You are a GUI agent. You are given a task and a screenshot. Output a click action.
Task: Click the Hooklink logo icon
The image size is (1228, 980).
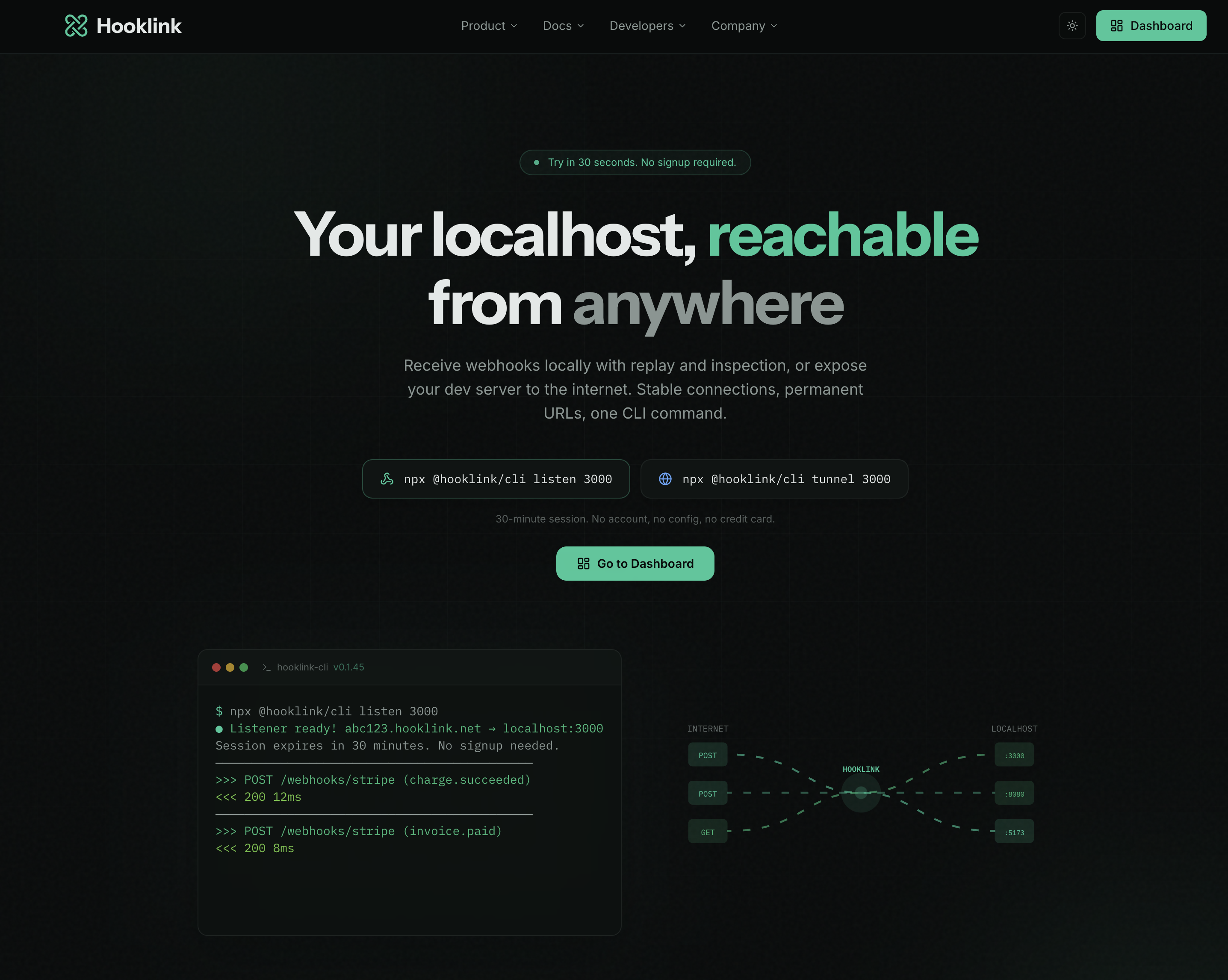click(77, 25)
